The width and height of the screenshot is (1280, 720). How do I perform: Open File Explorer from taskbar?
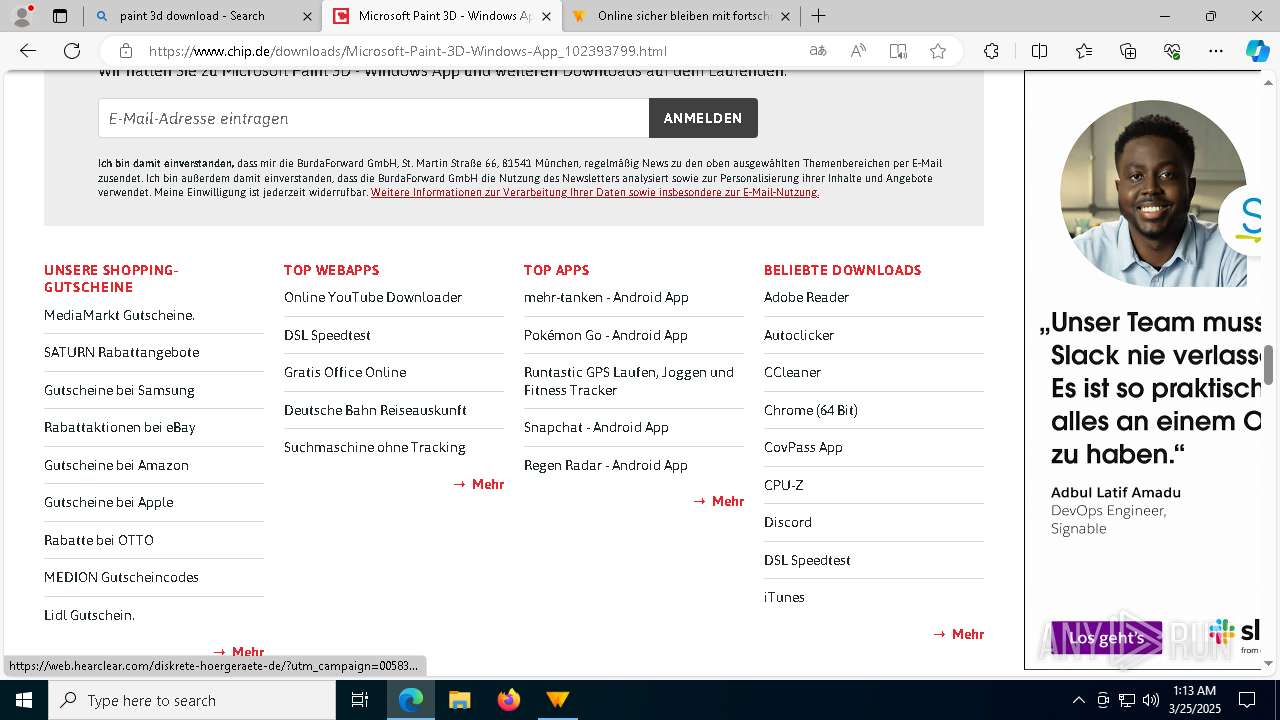(x=459, y=700)
